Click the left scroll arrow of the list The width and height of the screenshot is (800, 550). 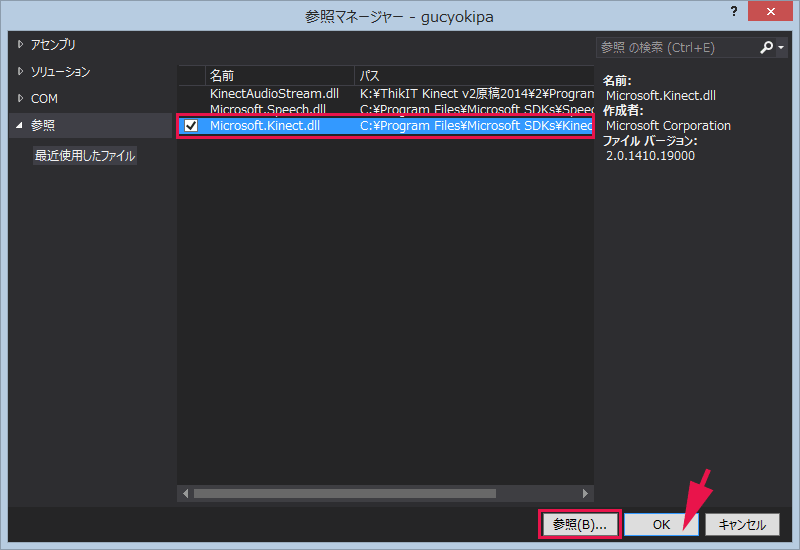coord(185,493)
